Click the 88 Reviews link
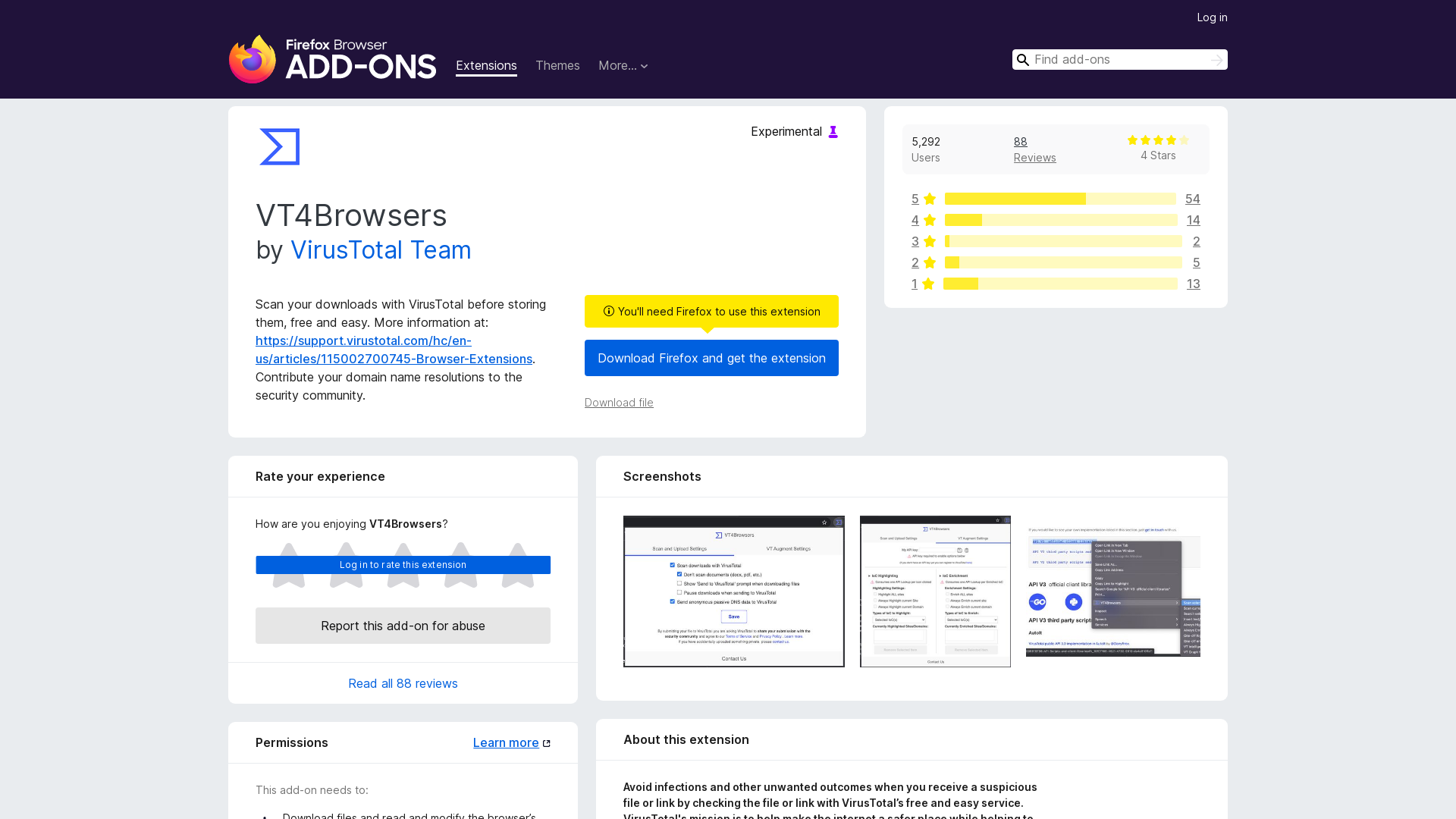The height and width of the screenshot is (819, 1456). 1034,149
